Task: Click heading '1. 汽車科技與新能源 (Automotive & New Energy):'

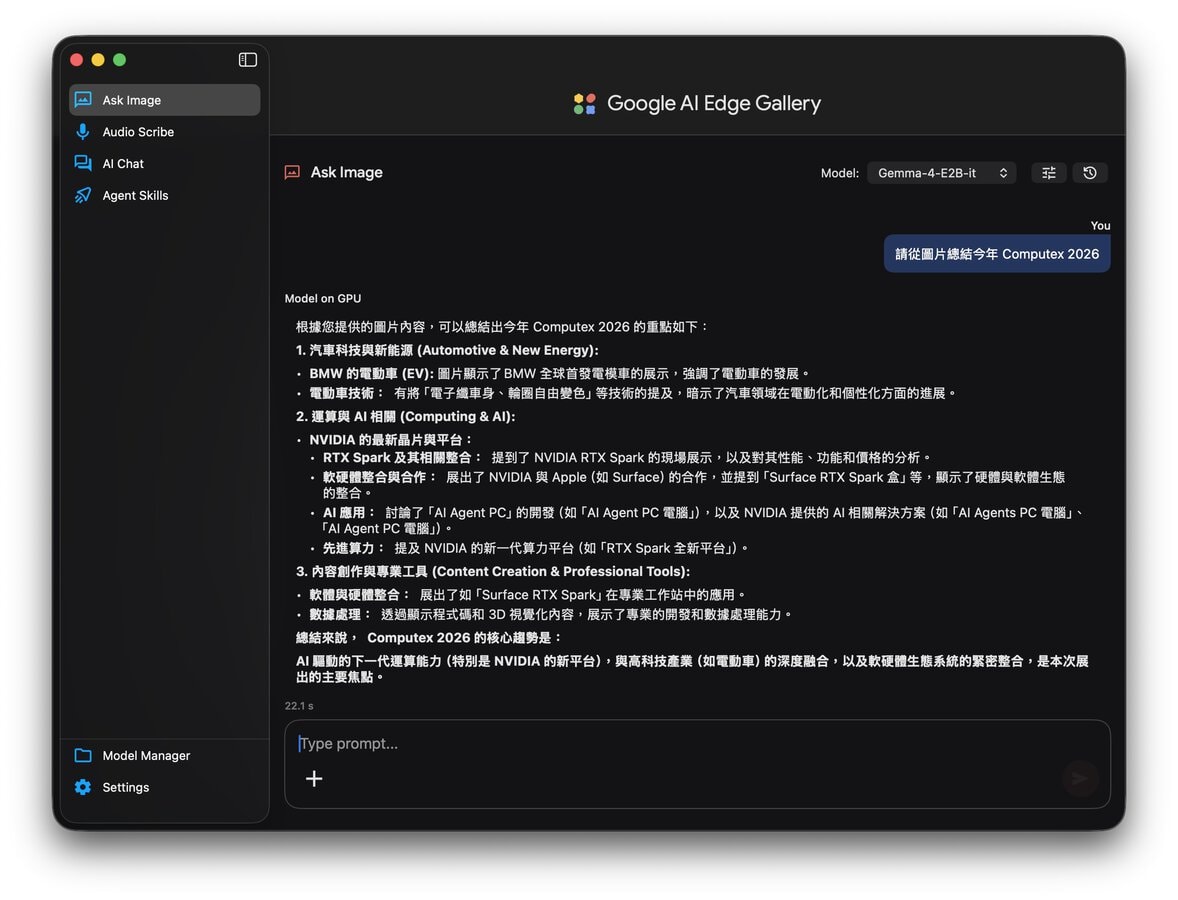Action: (x=447, y=350)
